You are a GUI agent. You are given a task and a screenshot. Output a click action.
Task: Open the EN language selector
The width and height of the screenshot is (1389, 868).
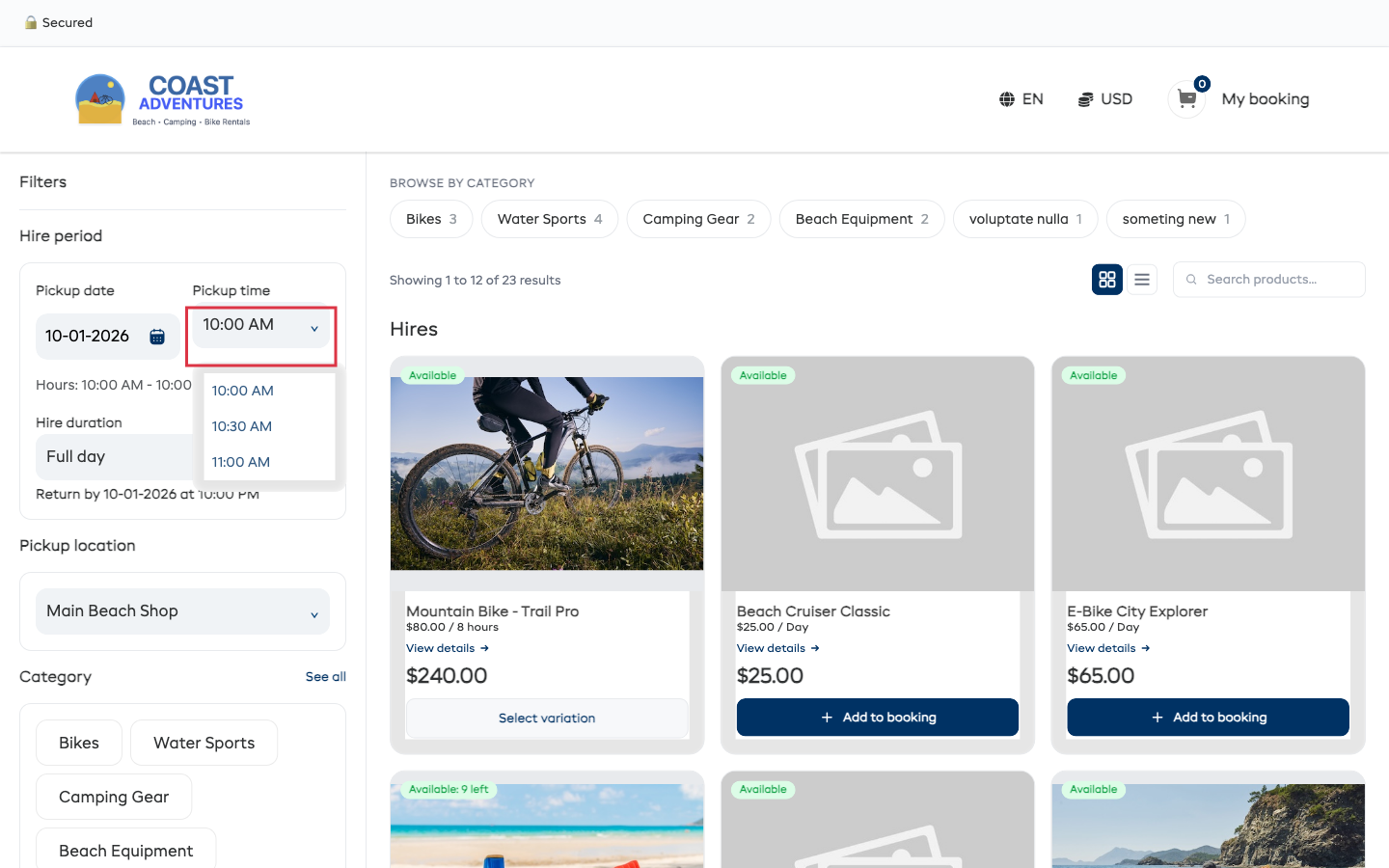[x=1021, y=99]
